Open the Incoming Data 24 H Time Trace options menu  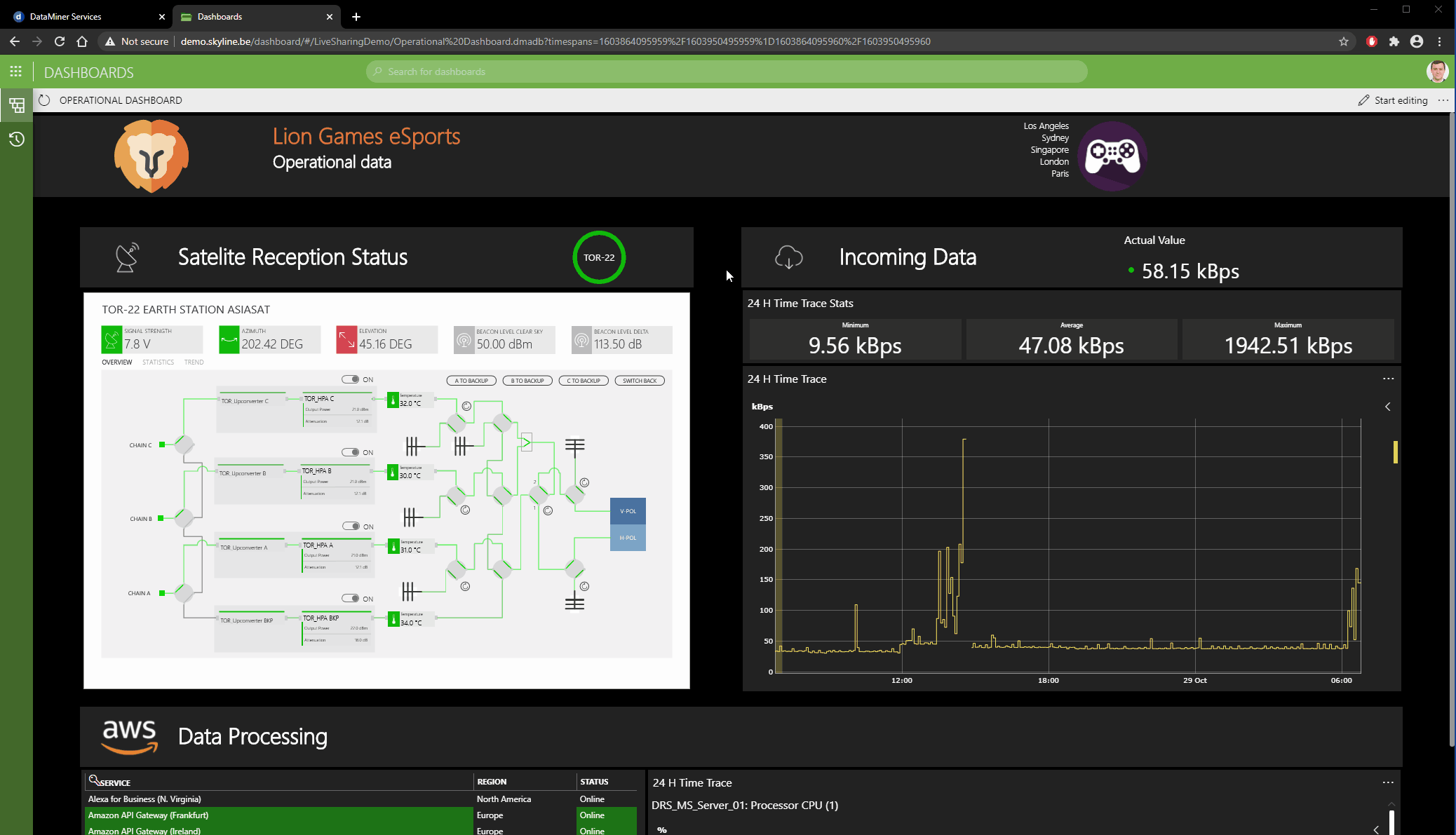coord(1388,379)
